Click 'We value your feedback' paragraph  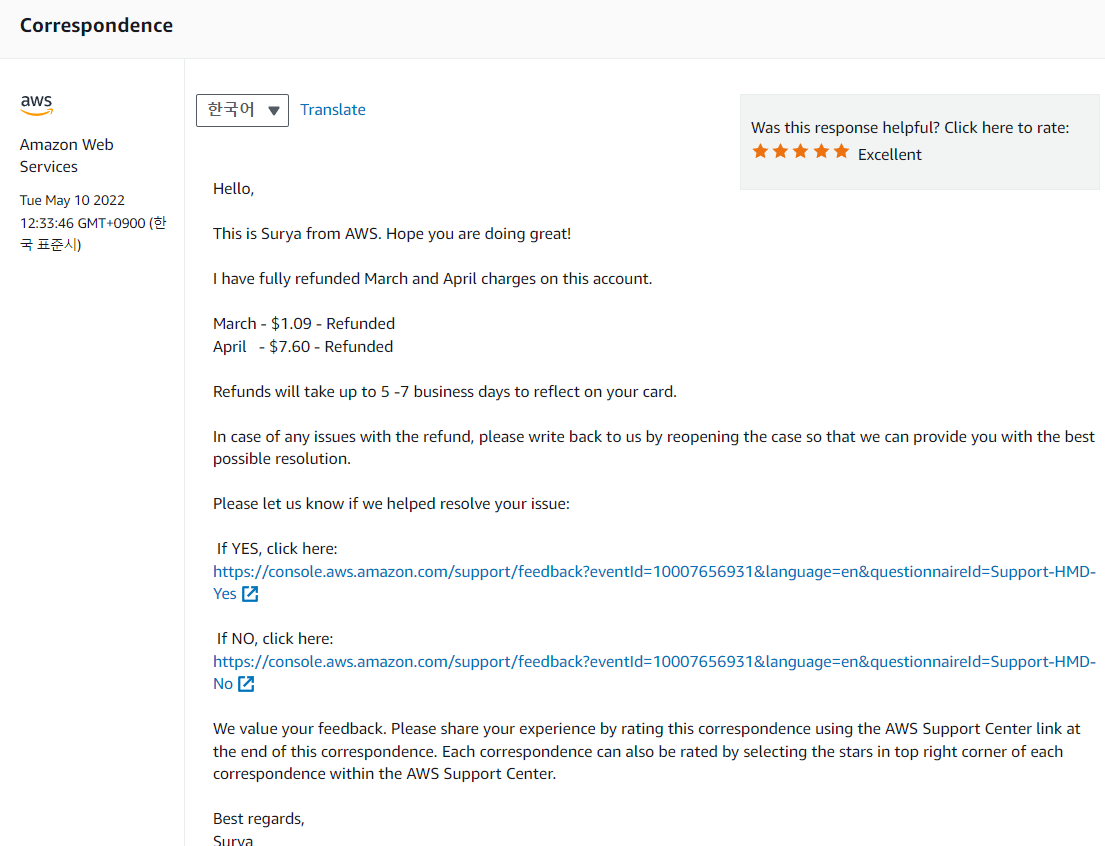tap(647, 752)
